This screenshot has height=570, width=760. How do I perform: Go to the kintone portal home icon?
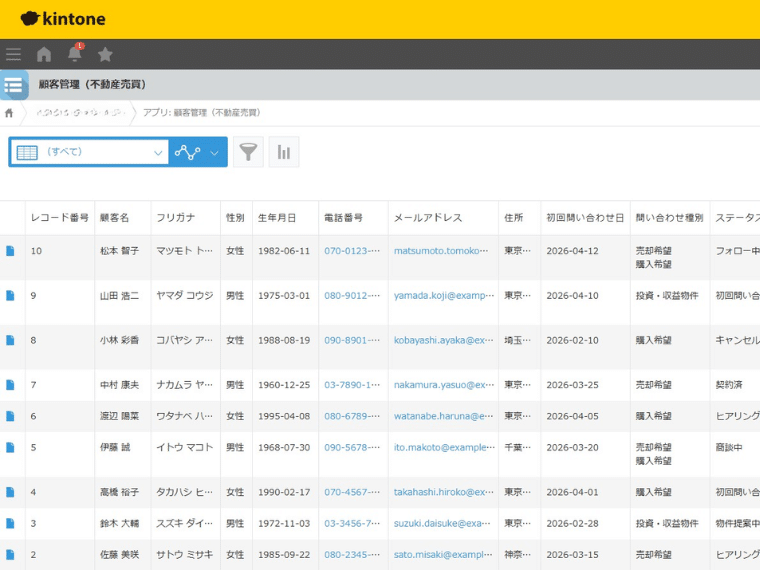point(44,54)
